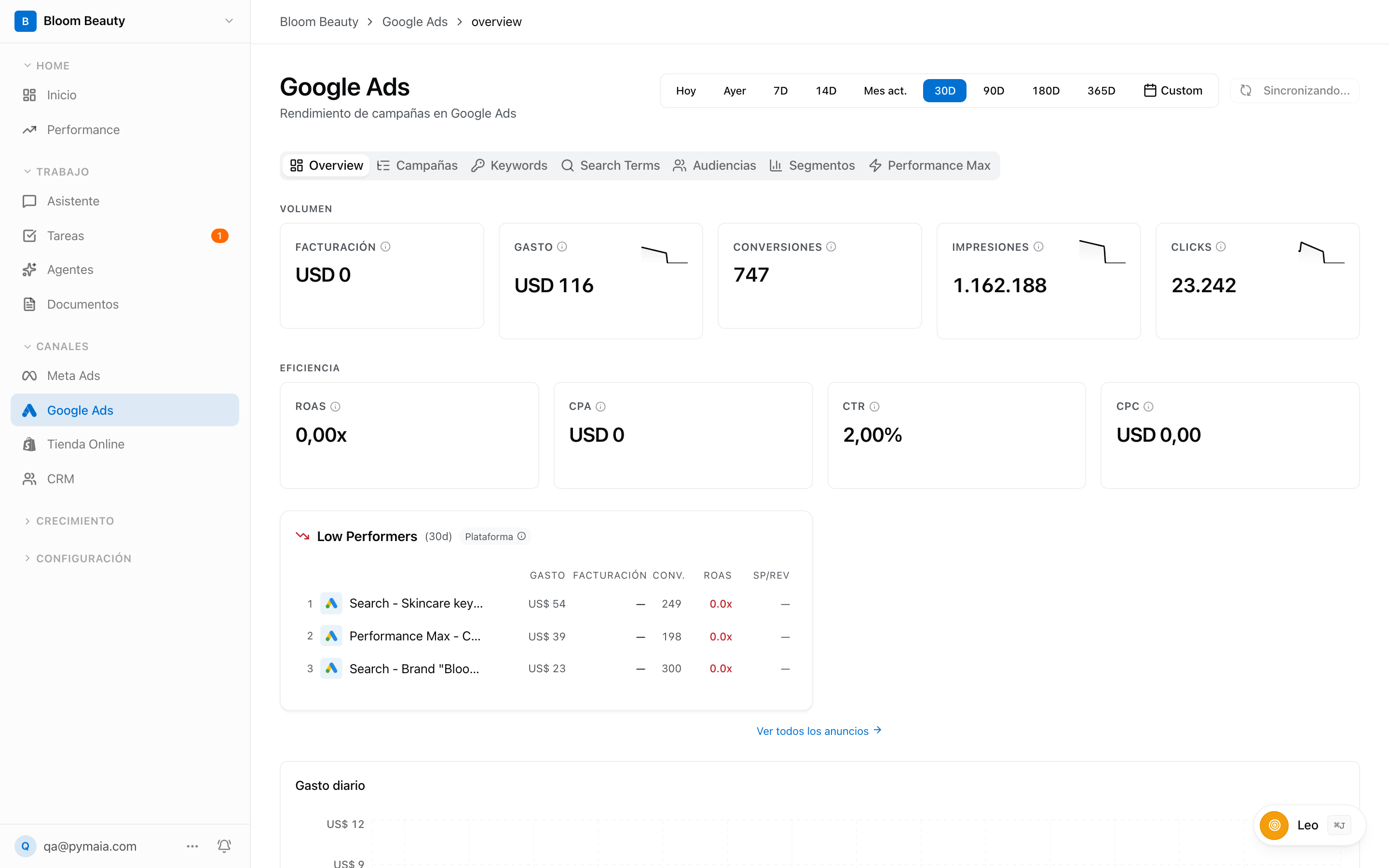Click the Plataforma info icon

(x=522, y=536)
